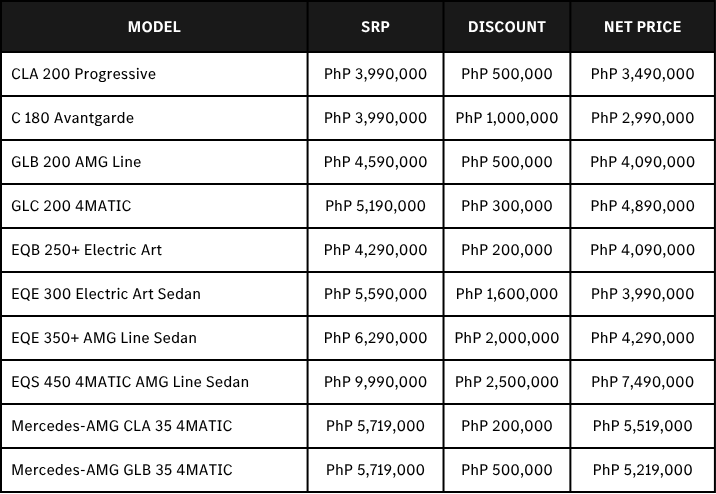Click the SRP column header

[x=375, y=26]
